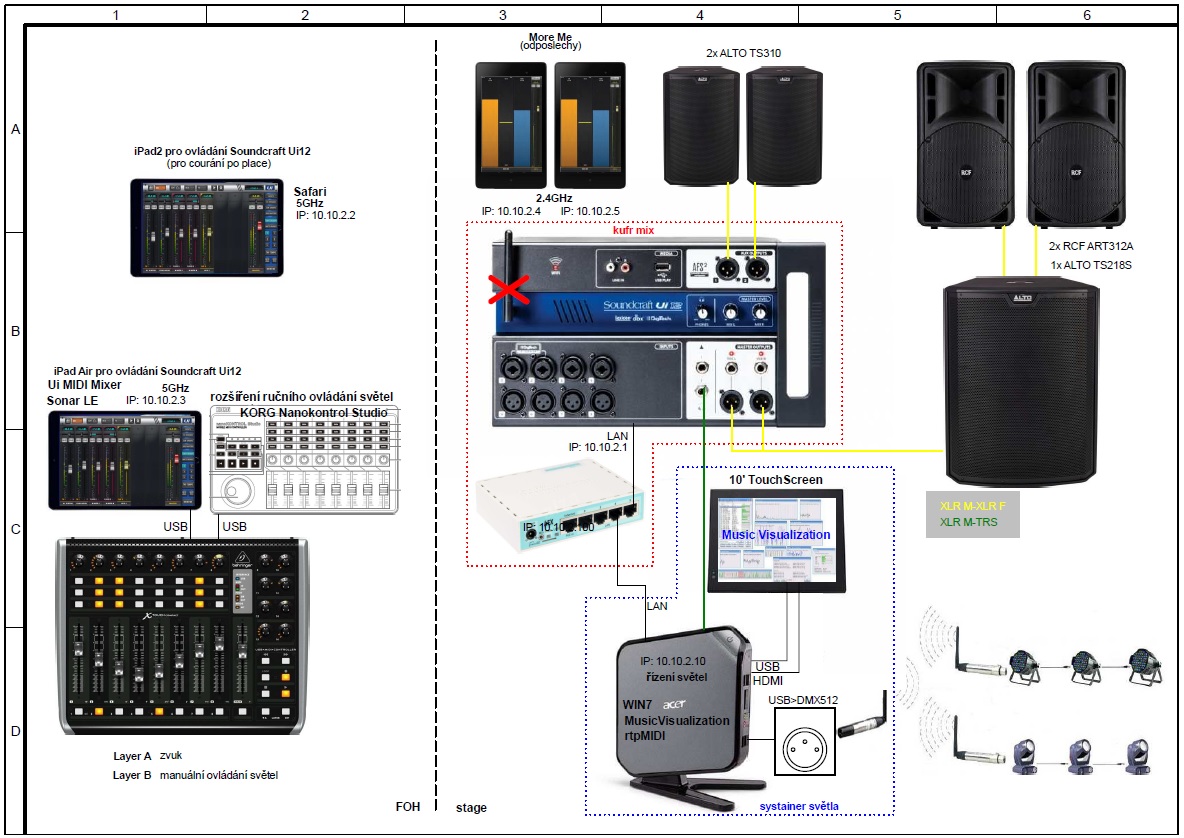Select the KORG Nanokontrol Studio controller
The height and width of the screenshot is (838, 1184).
[x=305, y=460]
